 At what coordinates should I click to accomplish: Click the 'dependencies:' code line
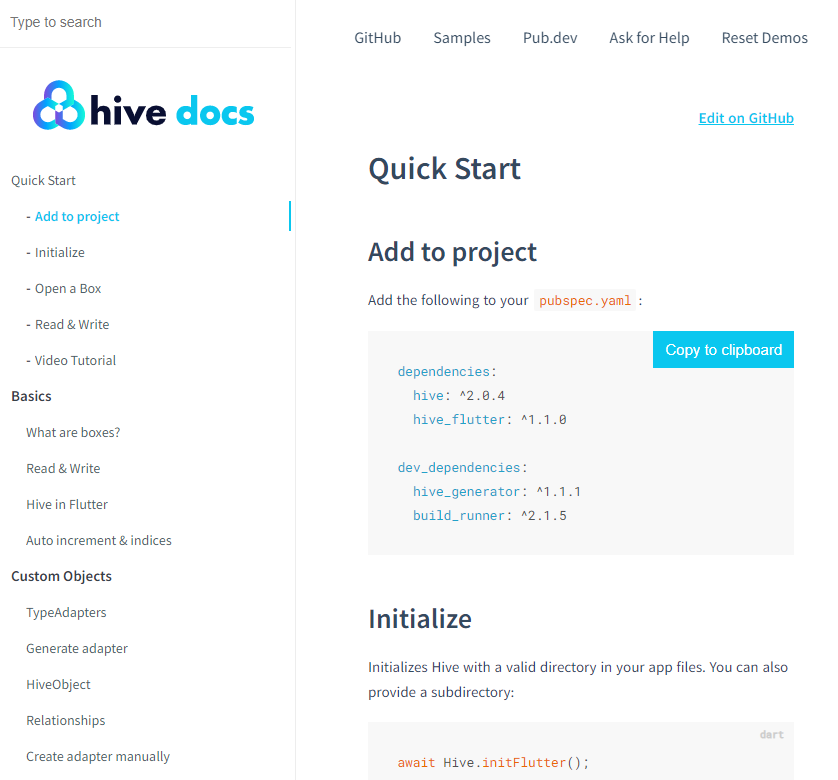pos(447,372)
